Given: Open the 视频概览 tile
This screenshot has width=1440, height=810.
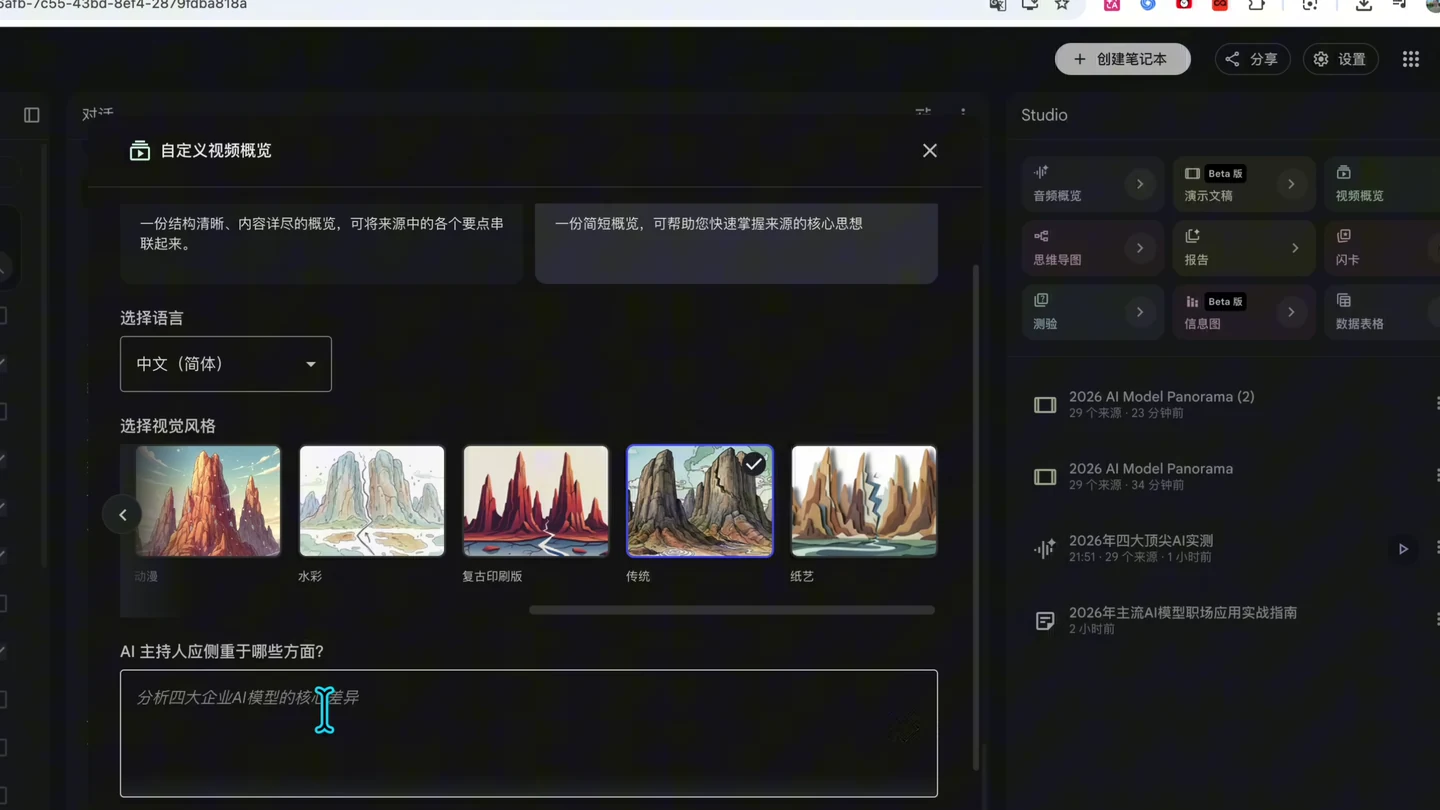Looking at the screenshot, I should (1382, 184).
